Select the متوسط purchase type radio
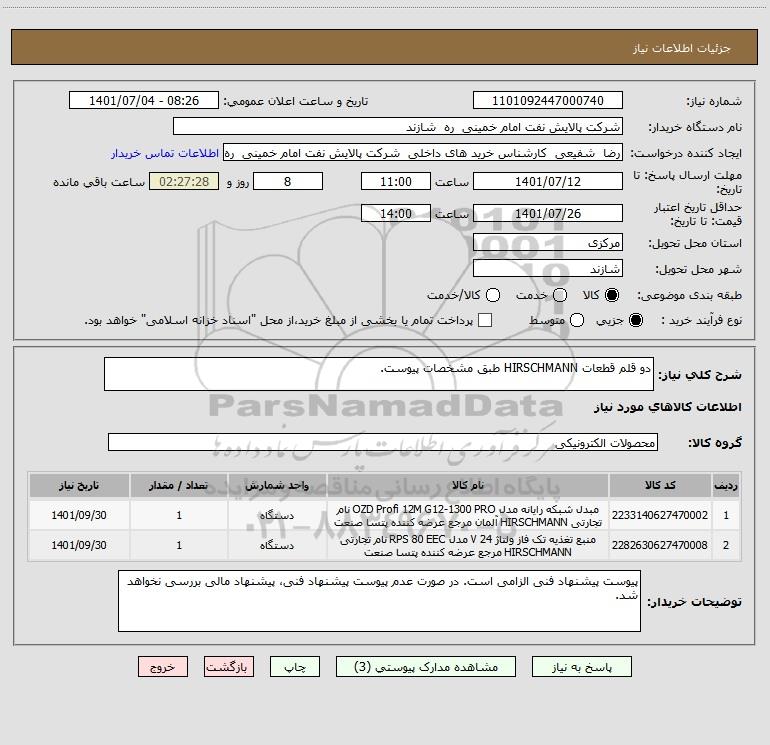Viewport: 770px width, 745px height. [577, 320]
